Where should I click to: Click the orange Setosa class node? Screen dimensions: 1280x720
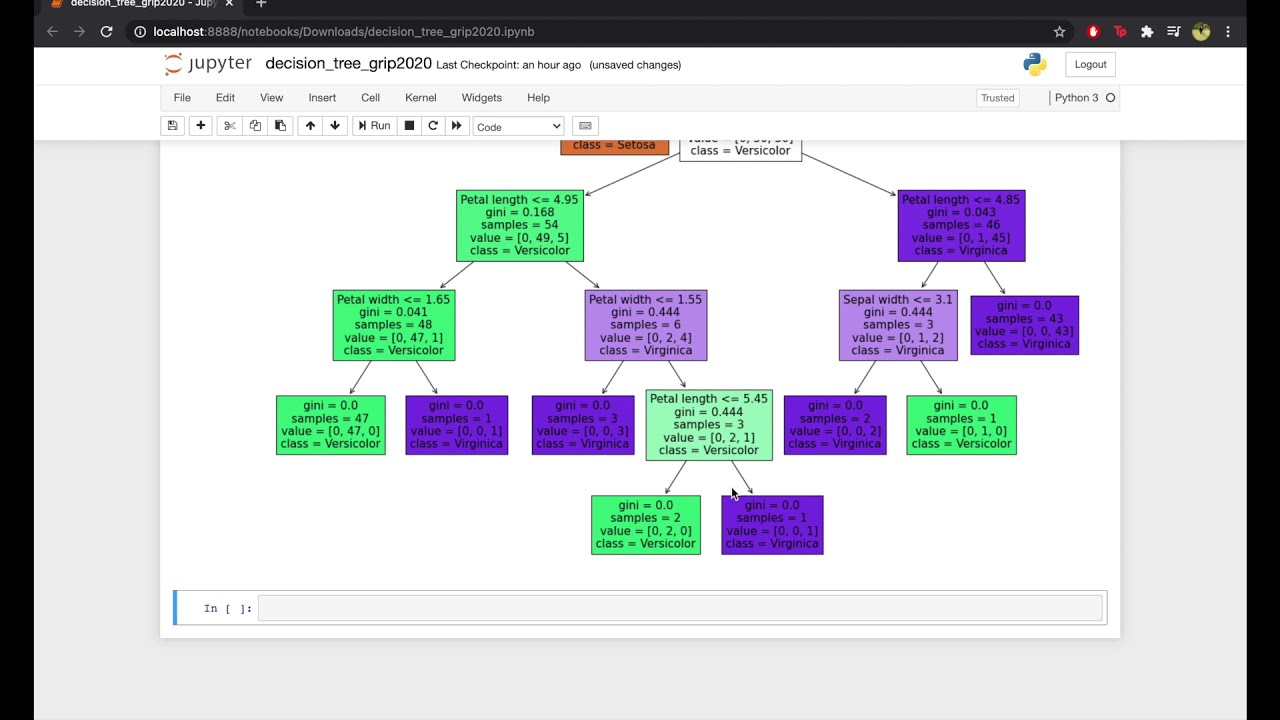(x=614, y=147)
